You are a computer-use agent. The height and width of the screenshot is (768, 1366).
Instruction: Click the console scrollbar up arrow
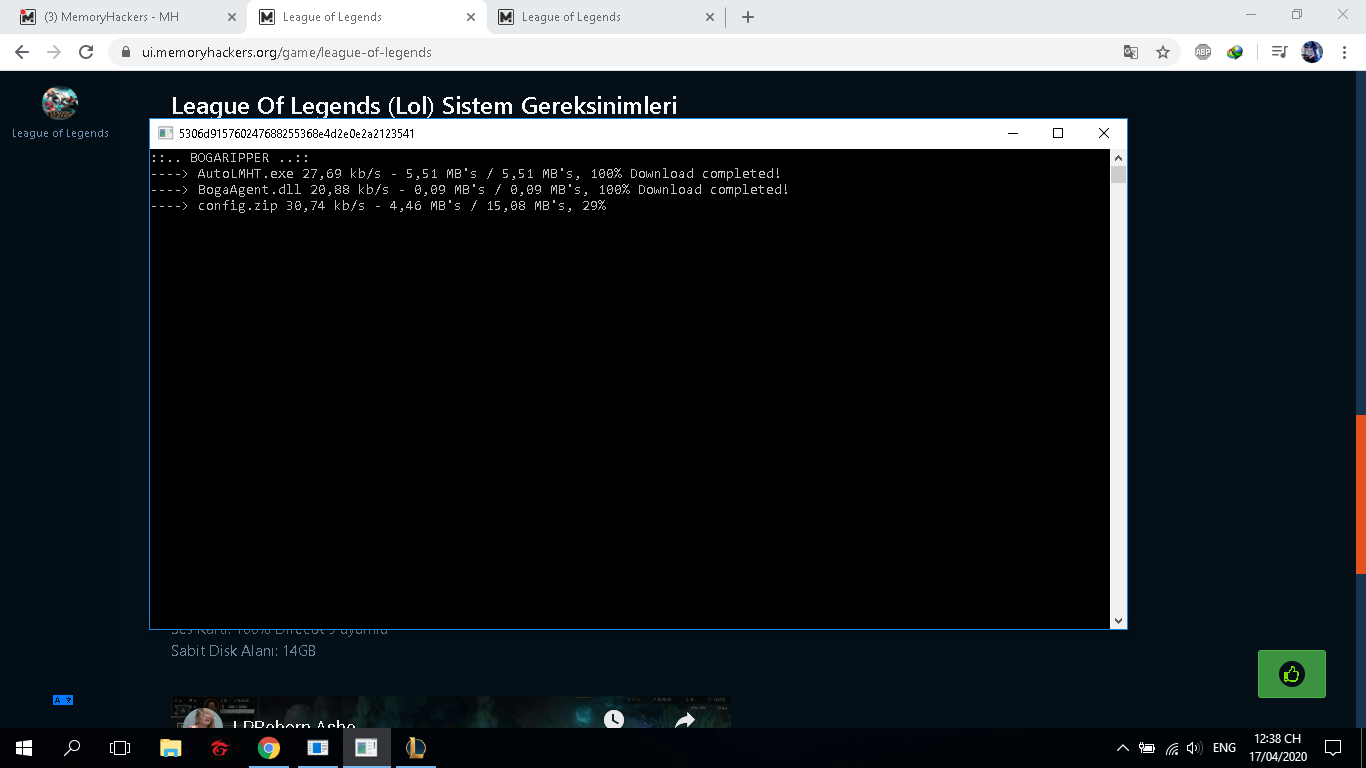coord(1118,158)
